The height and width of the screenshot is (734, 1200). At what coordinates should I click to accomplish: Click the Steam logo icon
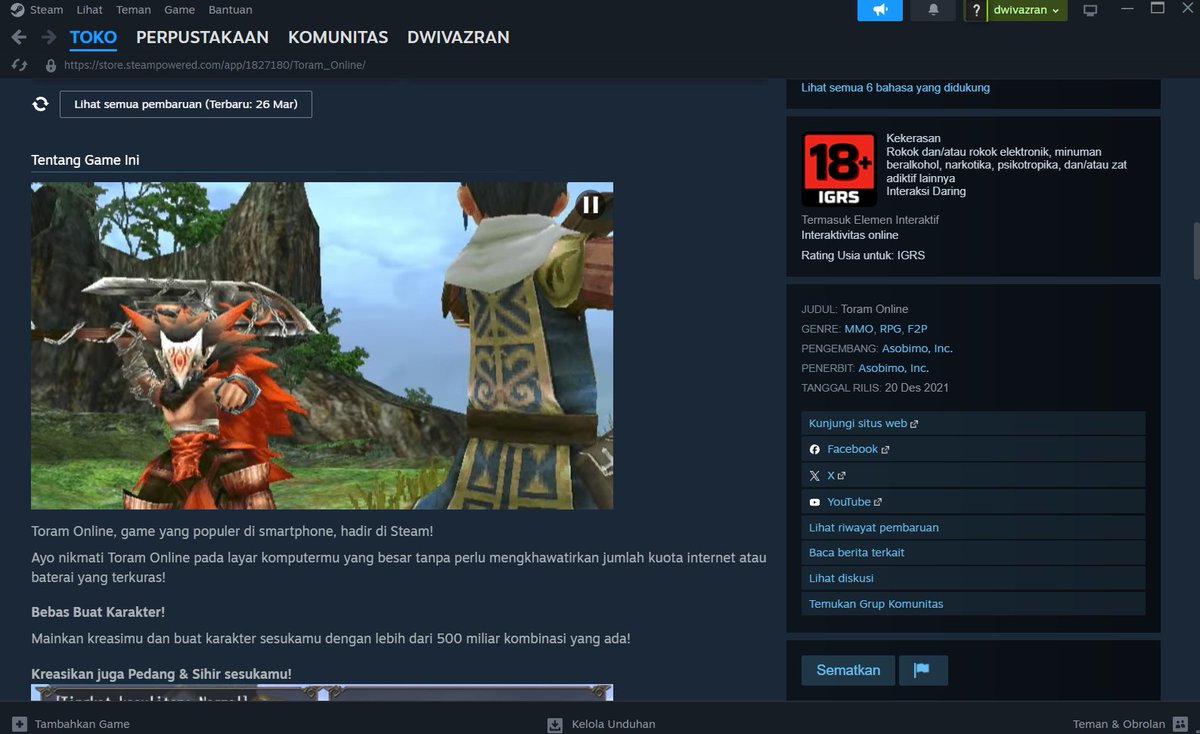click(x=17, y=10)
